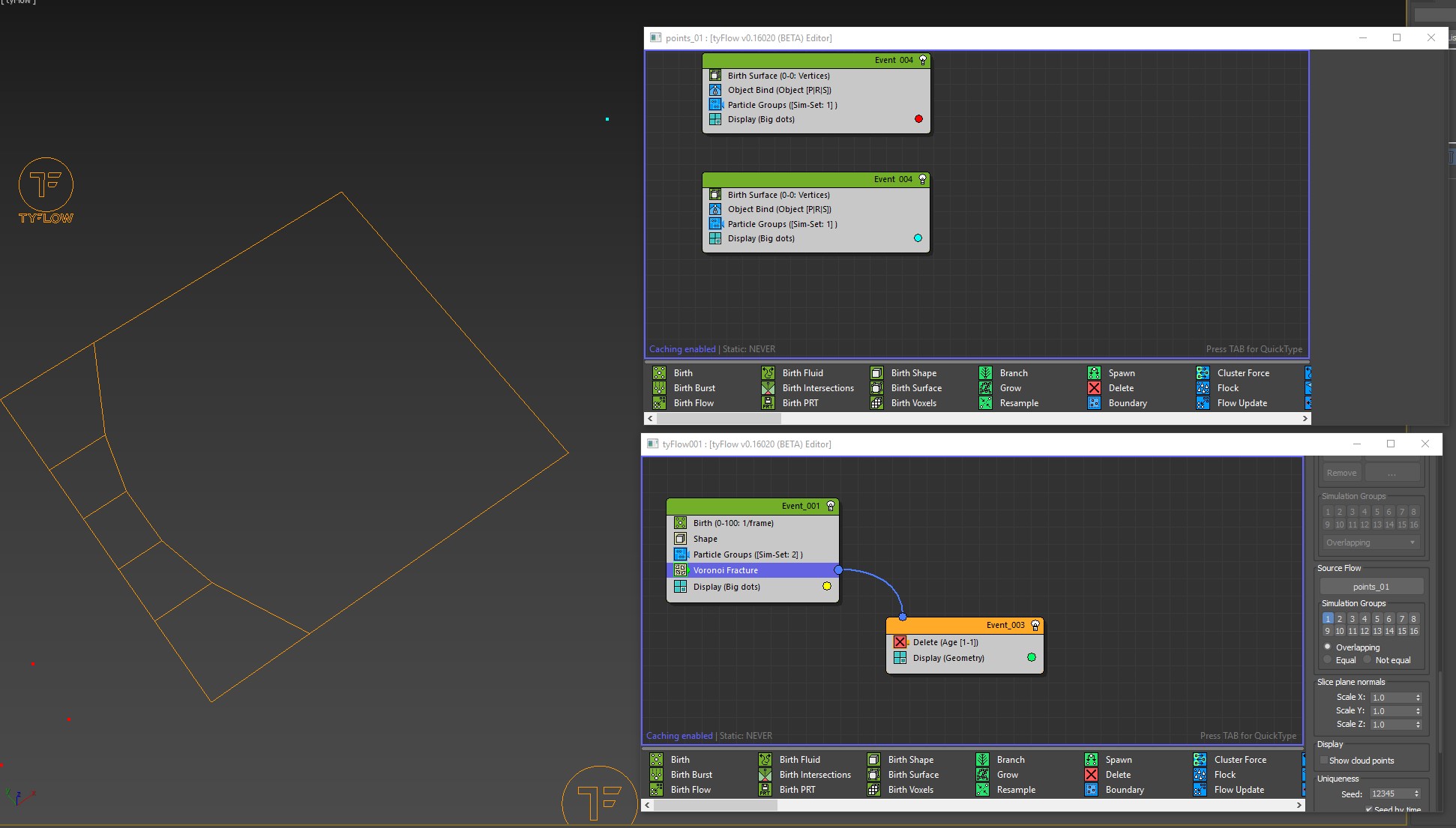Pick Delete operator in tyFlow001 depot
Viewport: 1456px width, 828px height.
click(x=1108, y=775)
